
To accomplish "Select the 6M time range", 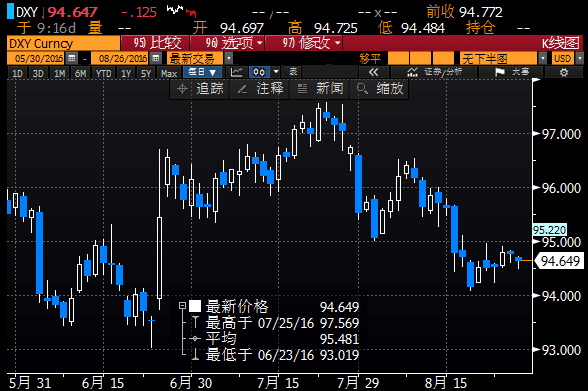I will tap(80, 73).
